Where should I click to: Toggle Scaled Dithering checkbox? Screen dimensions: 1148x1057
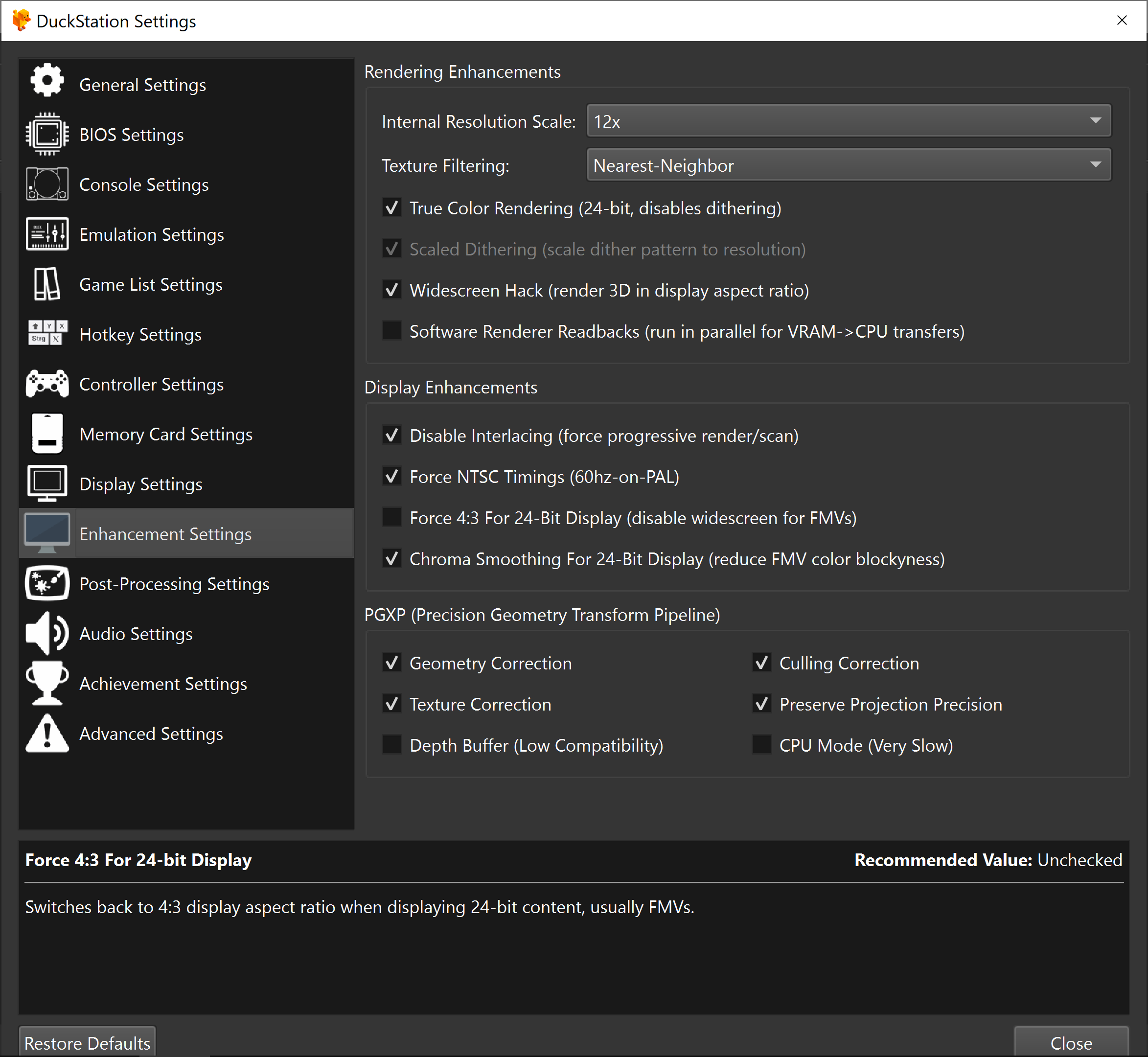(392, 248)
